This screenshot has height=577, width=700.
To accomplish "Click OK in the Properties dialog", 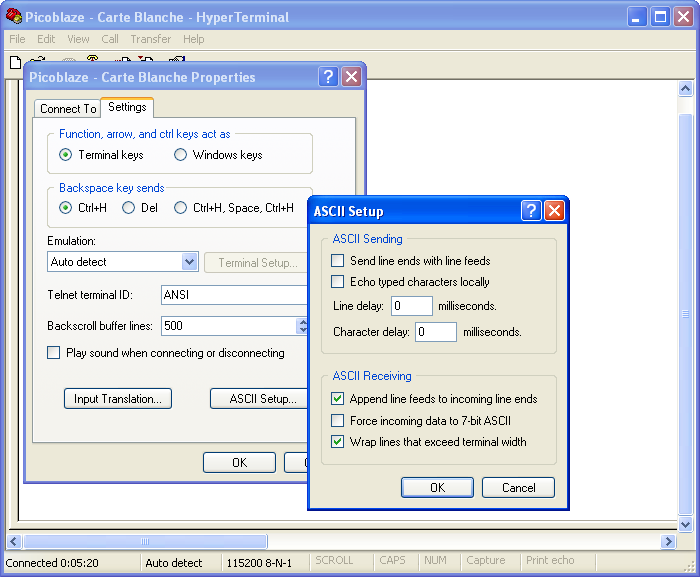I will pyautogui.click(x=239, y=462).
